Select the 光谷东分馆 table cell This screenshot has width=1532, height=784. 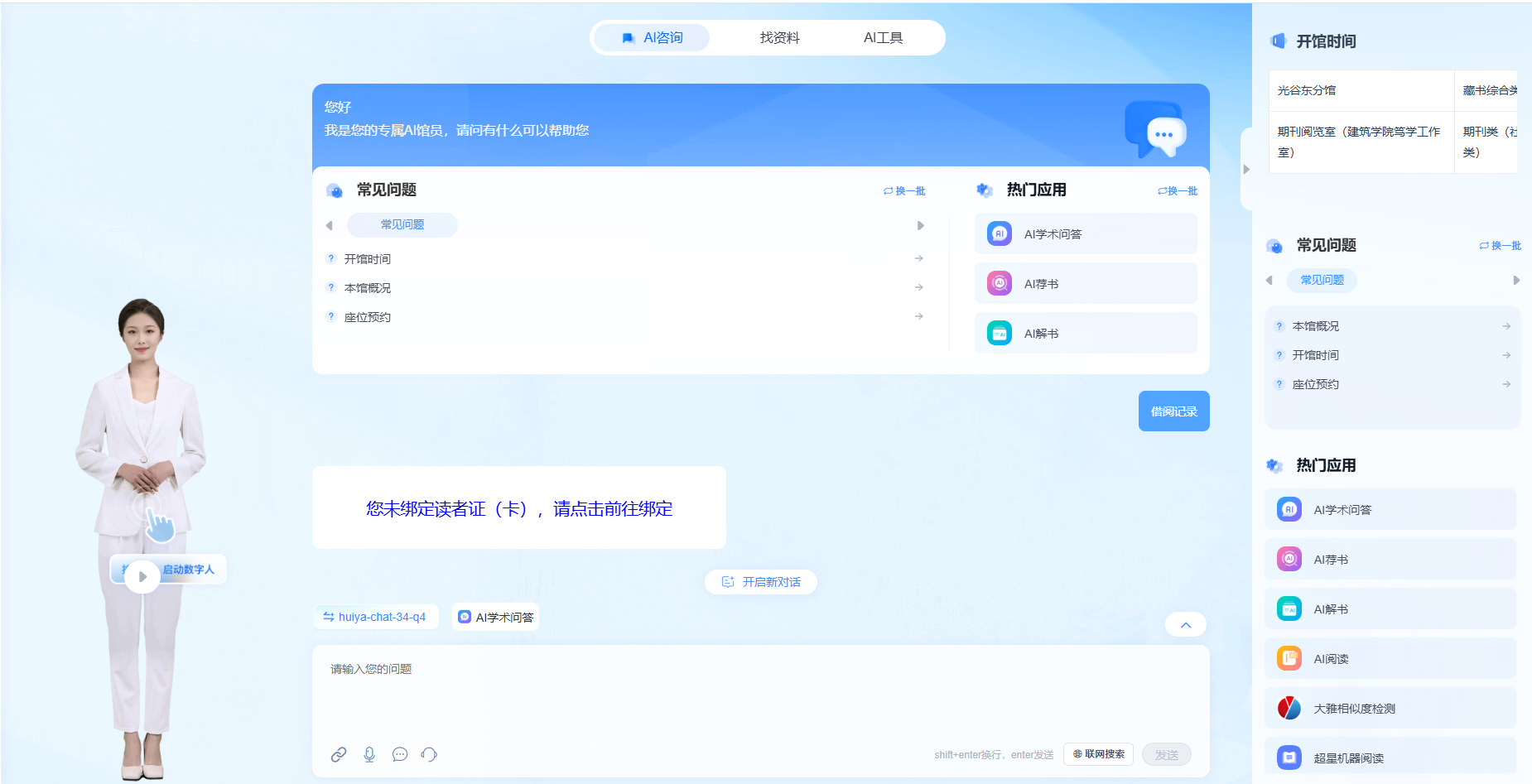click(1361, 91)
